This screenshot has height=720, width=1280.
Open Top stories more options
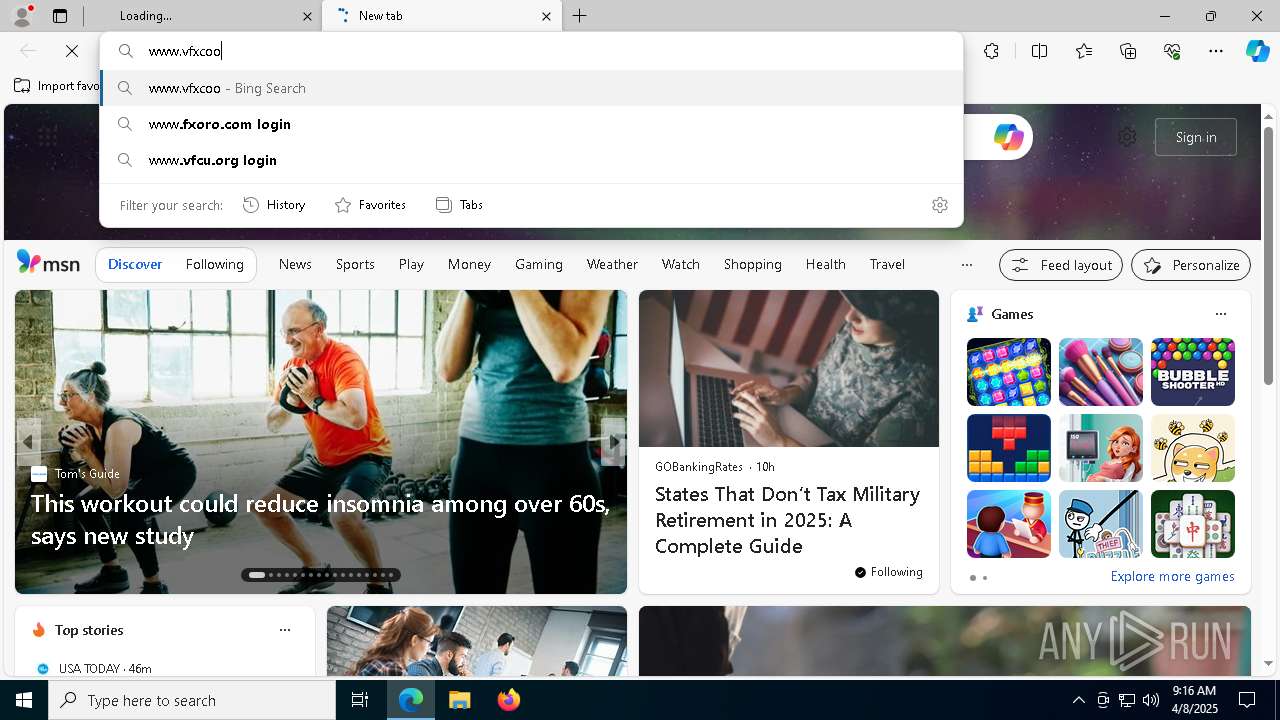click(x=285, y=630)
